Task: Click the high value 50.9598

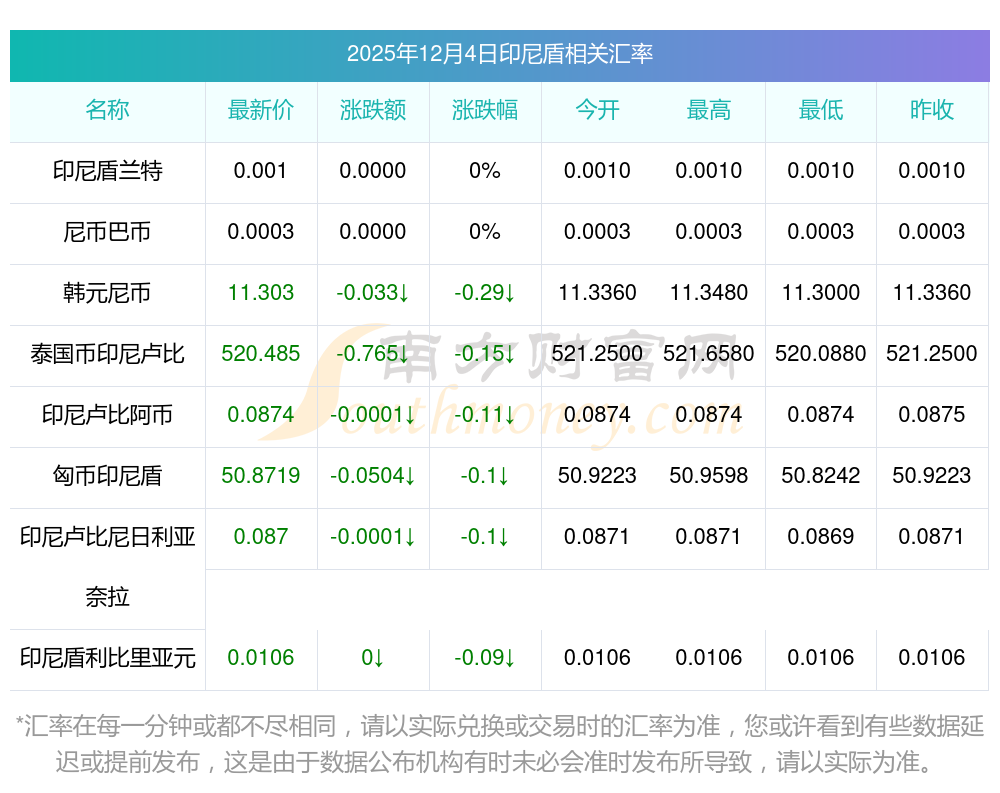Action: 709,475
